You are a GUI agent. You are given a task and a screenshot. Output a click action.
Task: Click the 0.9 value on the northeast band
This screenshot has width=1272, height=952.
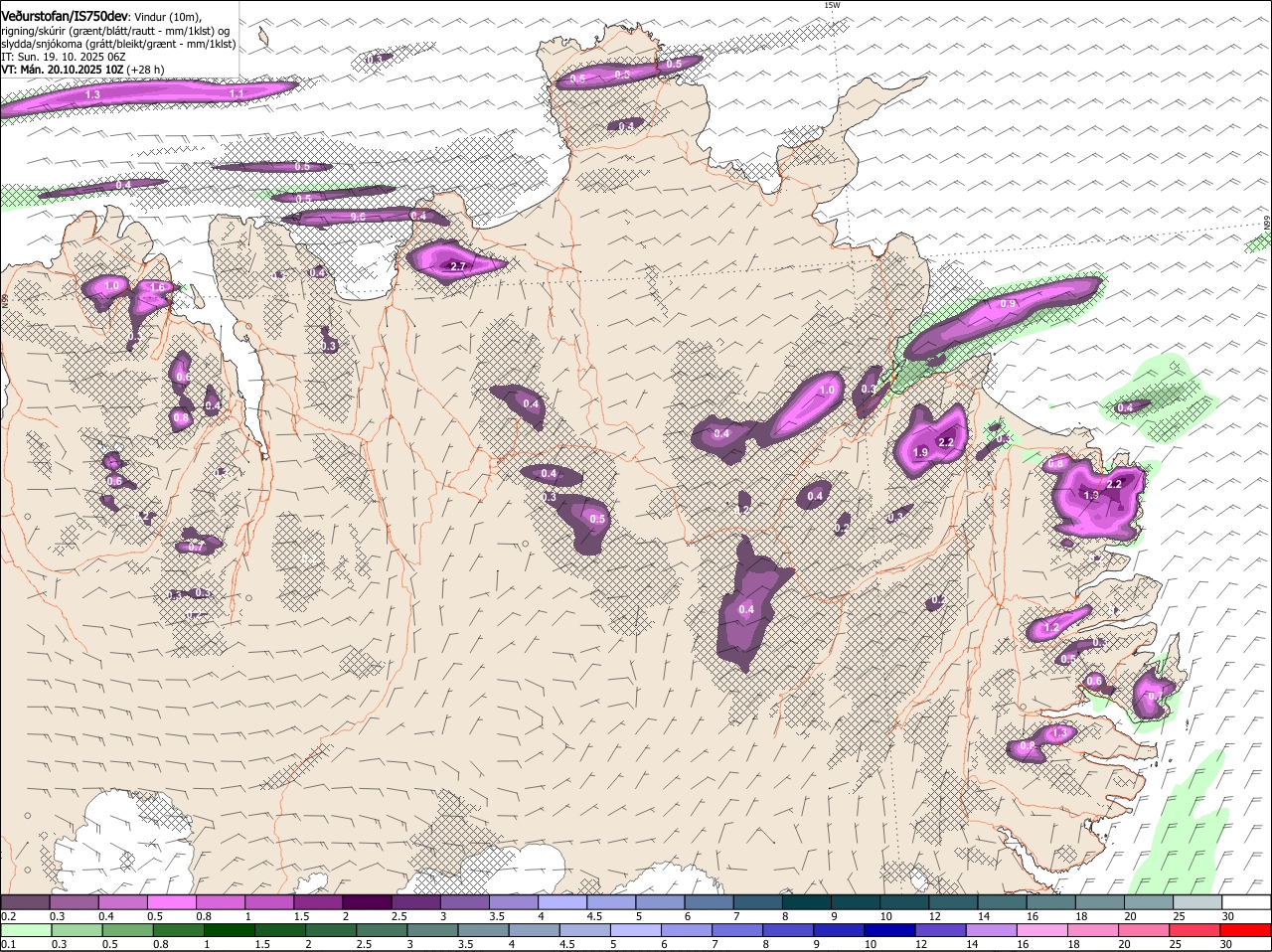1008,303
